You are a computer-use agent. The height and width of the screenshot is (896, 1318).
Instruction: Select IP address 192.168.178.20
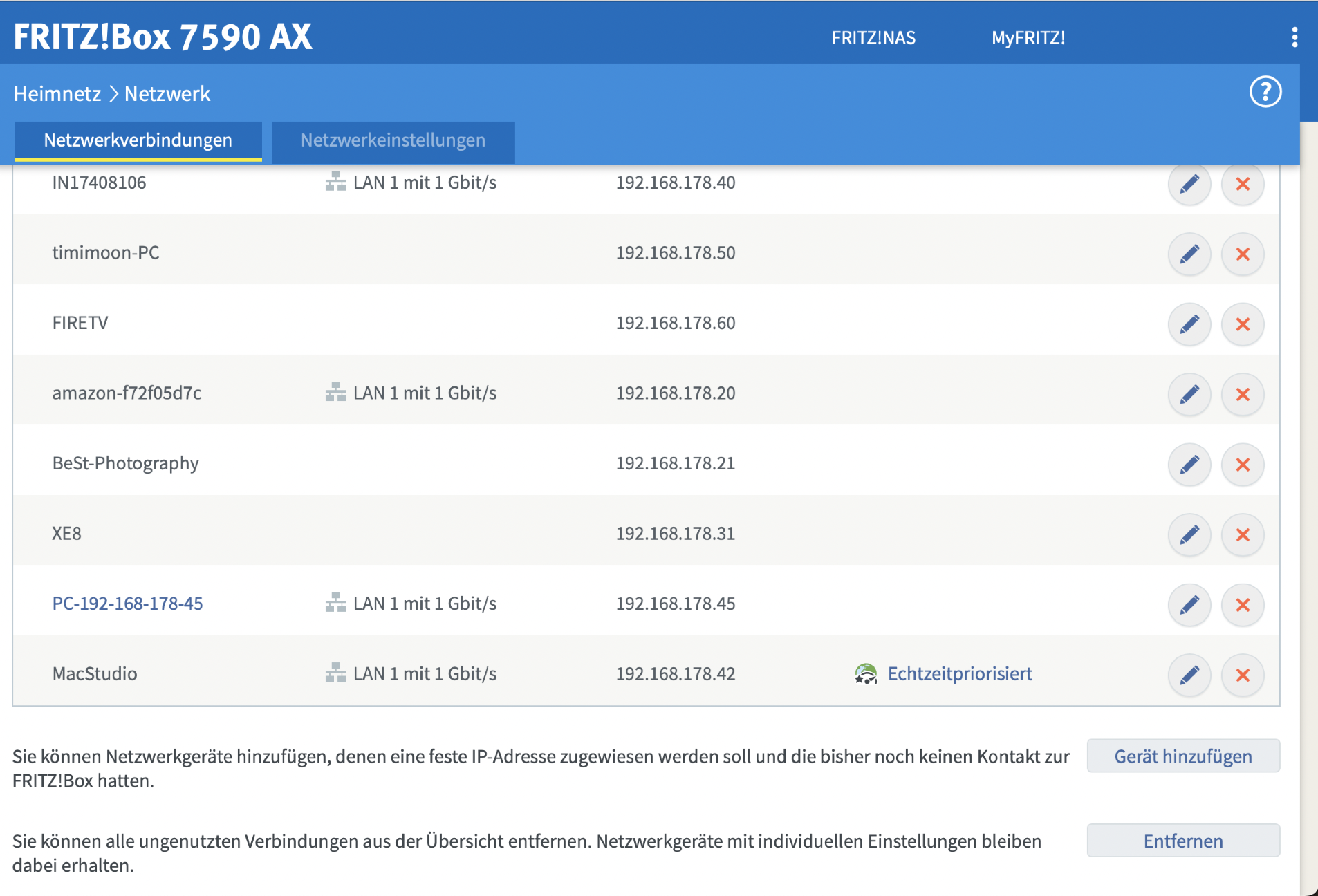tap(676, 393)
